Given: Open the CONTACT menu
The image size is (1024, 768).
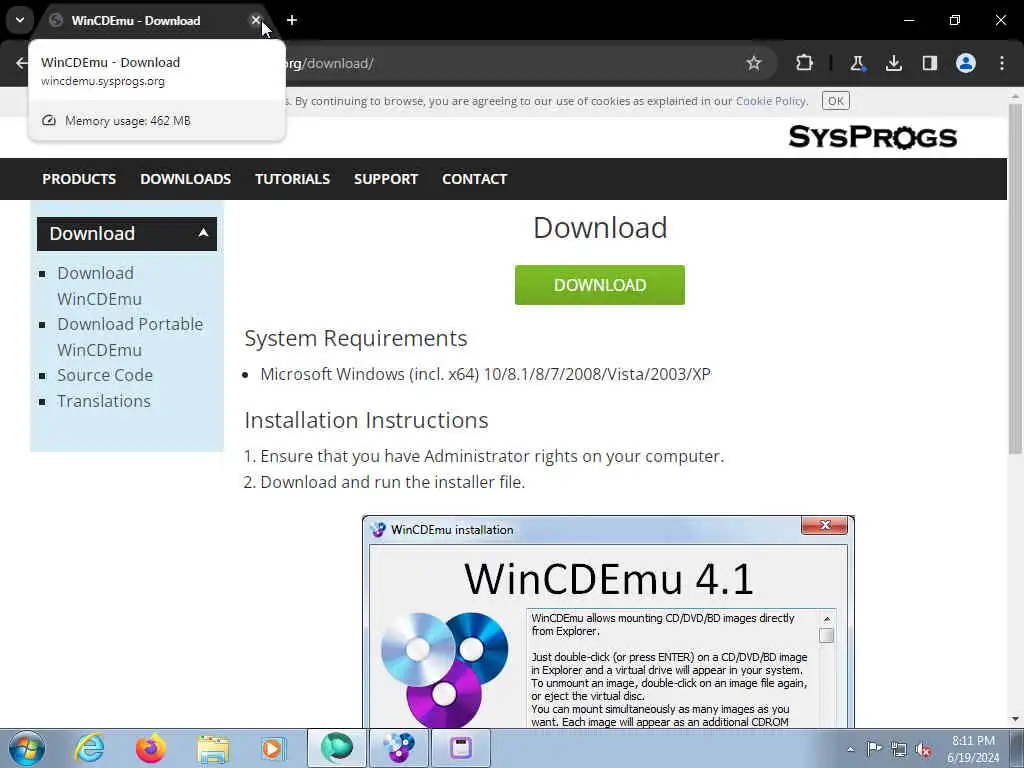Looking at the screenshot, I should (x=475, y=179).
